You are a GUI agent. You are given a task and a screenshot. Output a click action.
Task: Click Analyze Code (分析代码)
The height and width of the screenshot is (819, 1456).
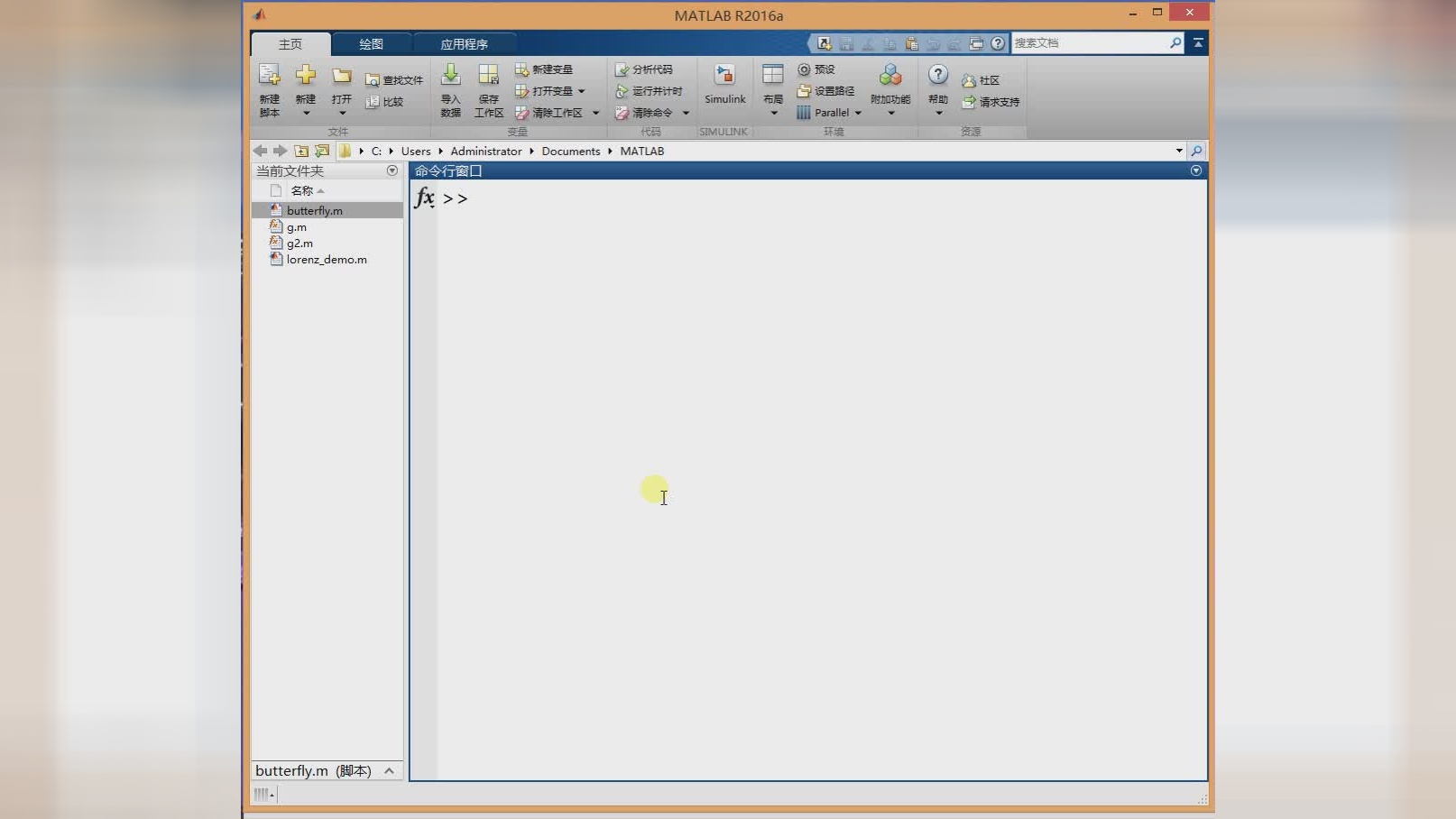(644, 69)
